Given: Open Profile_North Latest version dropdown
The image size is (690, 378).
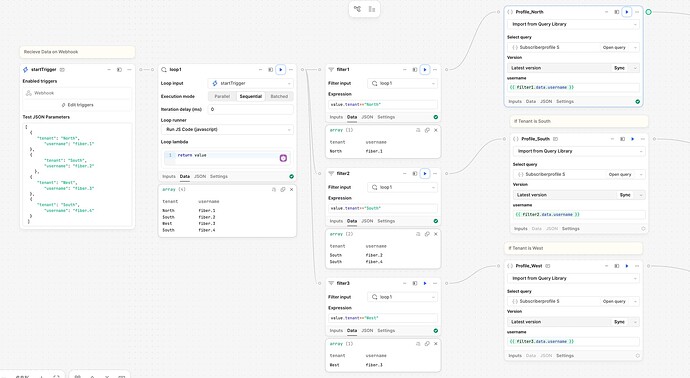Looking at the screenshot, I should (x=573, y=68).
